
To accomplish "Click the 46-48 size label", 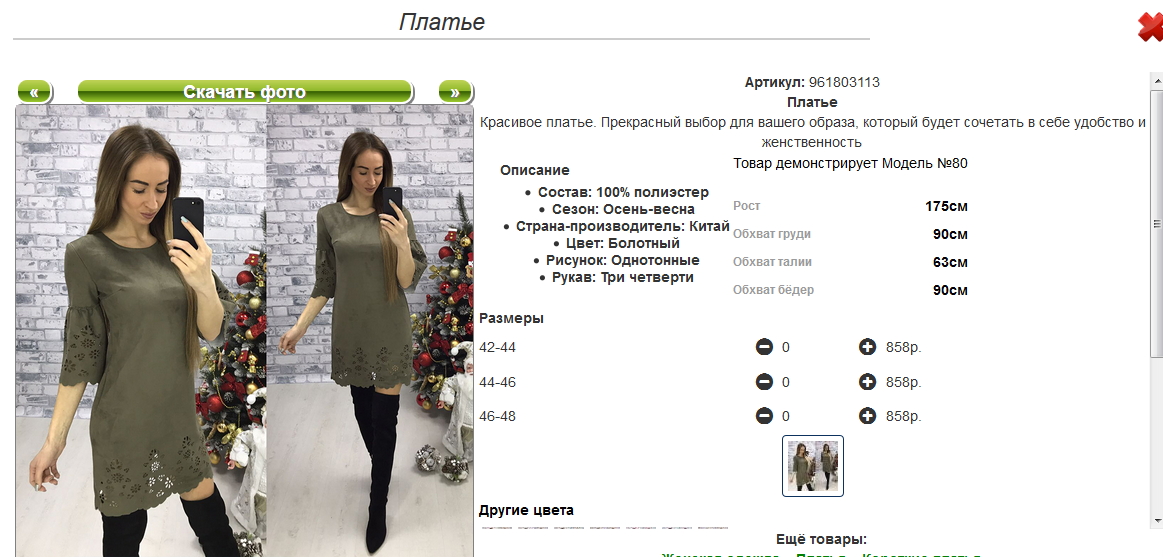I will pos(498,416).
